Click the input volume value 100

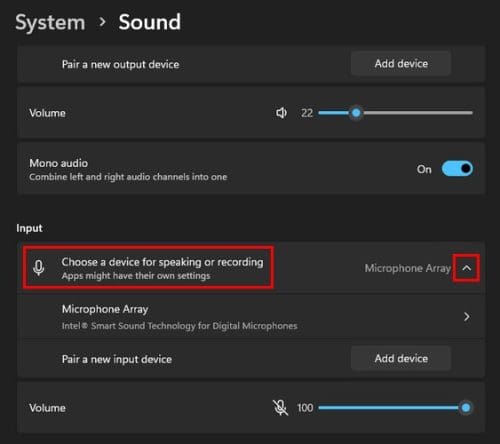[x=305, y=408]
